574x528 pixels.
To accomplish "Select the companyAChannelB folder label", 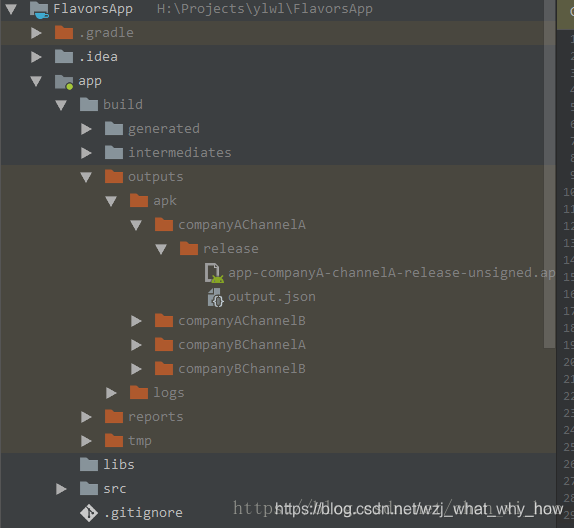I will 242,321.
